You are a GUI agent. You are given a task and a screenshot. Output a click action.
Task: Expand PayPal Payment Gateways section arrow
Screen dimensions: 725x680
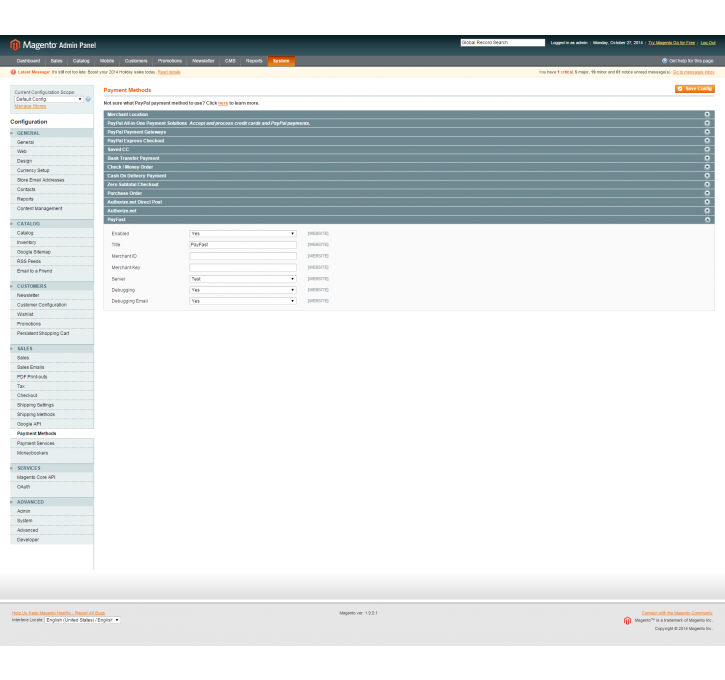[x=707, y=132]
